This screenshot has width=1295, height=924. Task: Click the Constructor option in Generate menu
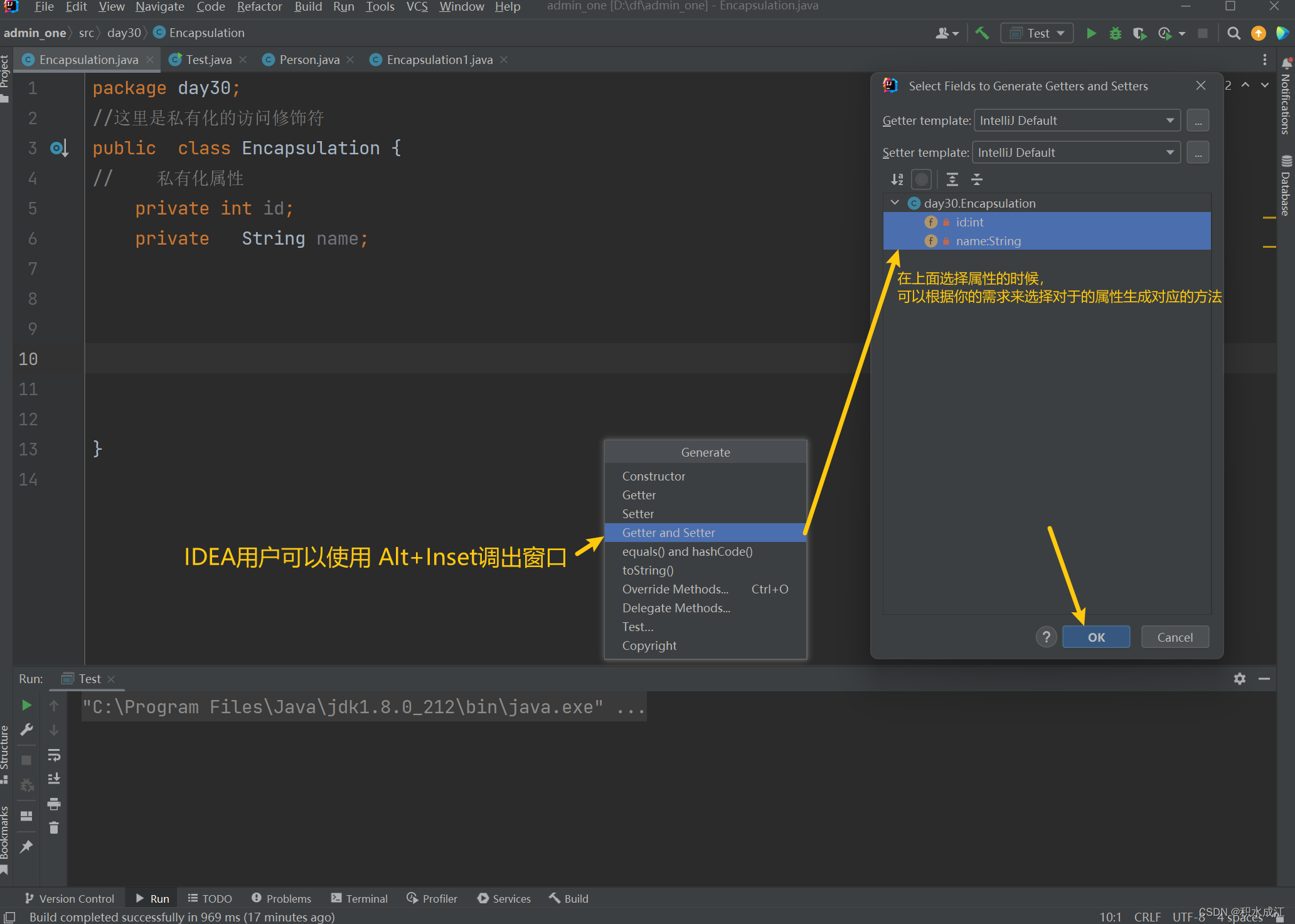[654, 476]
